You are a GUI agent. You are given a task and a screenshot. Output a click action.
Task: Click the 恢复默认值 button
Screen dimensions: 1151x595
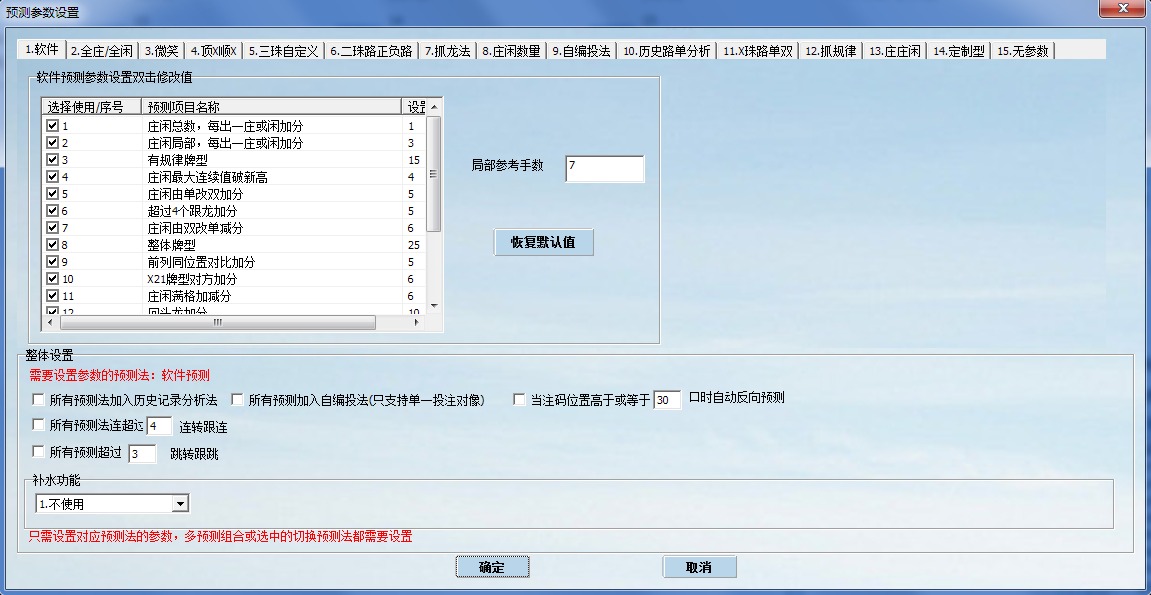pos(543,243)
